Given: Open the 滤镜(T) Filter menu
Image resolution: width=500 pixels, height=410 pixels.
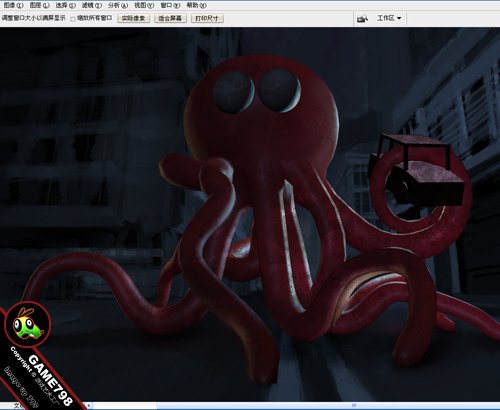Looking at the screenshot, I should [x=92, y=5].
